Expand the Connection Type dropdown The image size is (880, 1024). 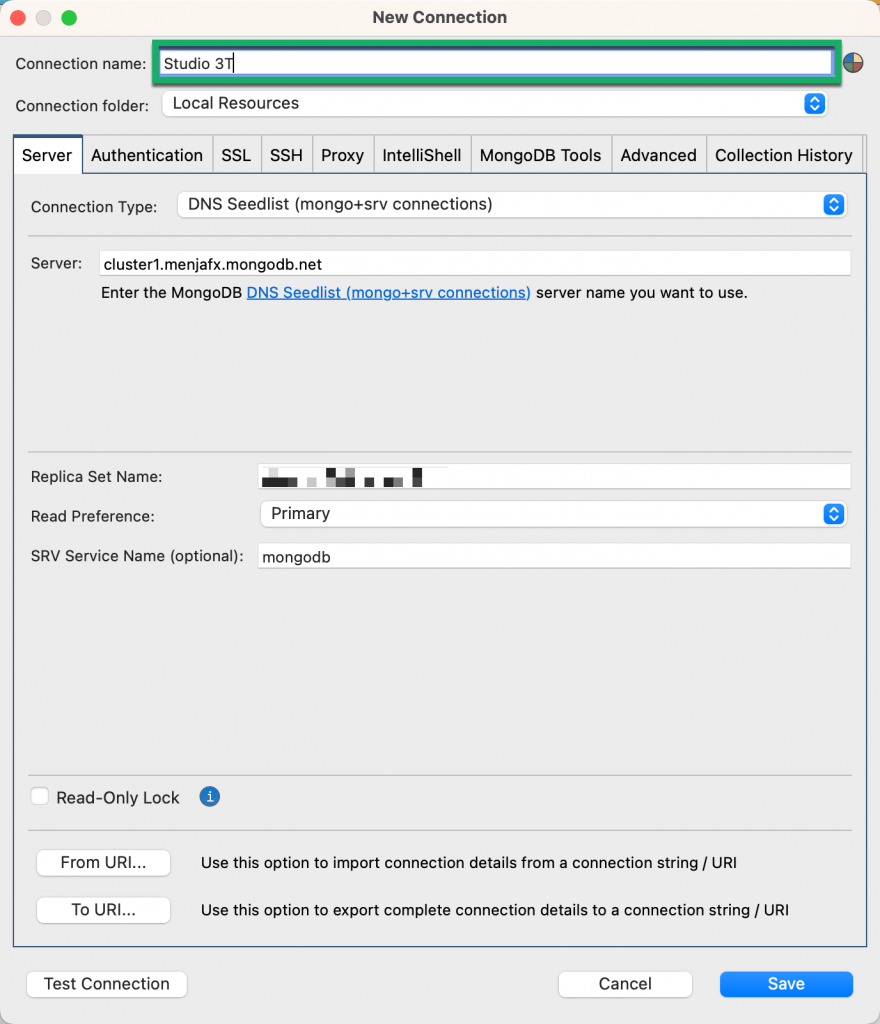pos(512,204)
